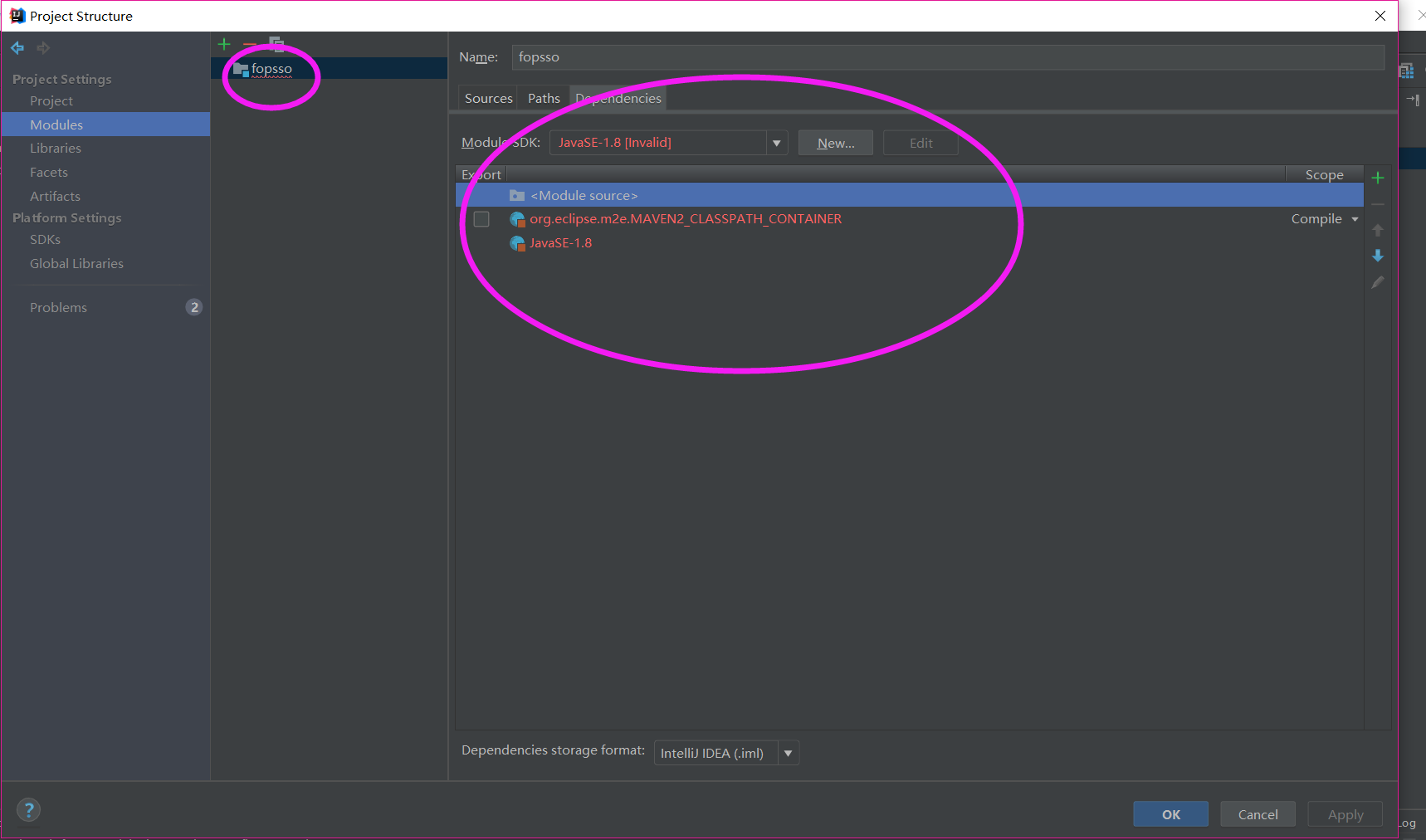This screenshot has width=1426, height=840.
Task: Click the Edit SDK button
Action: click(x=921, y=143)
